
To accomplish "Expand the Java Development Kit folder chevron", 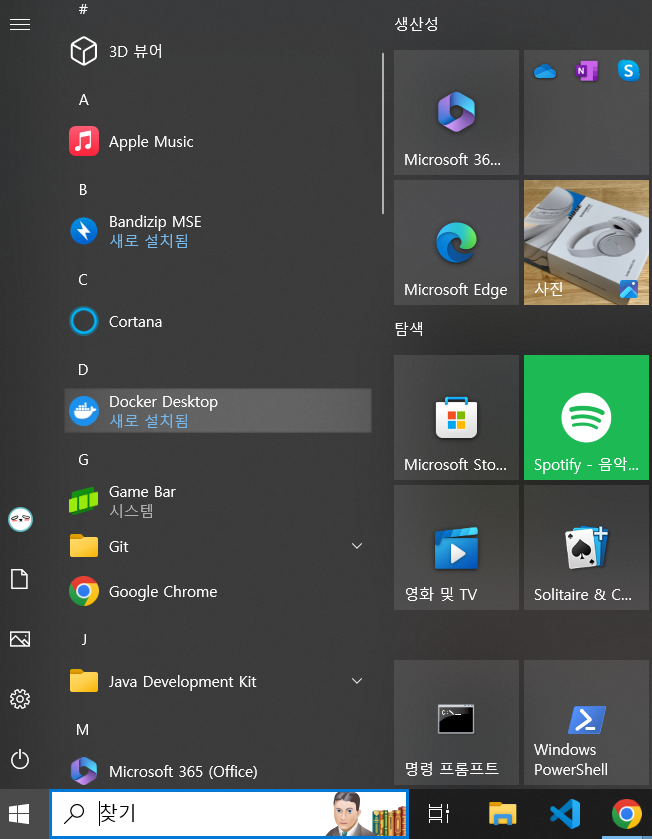I will click(x=357, y=681).
